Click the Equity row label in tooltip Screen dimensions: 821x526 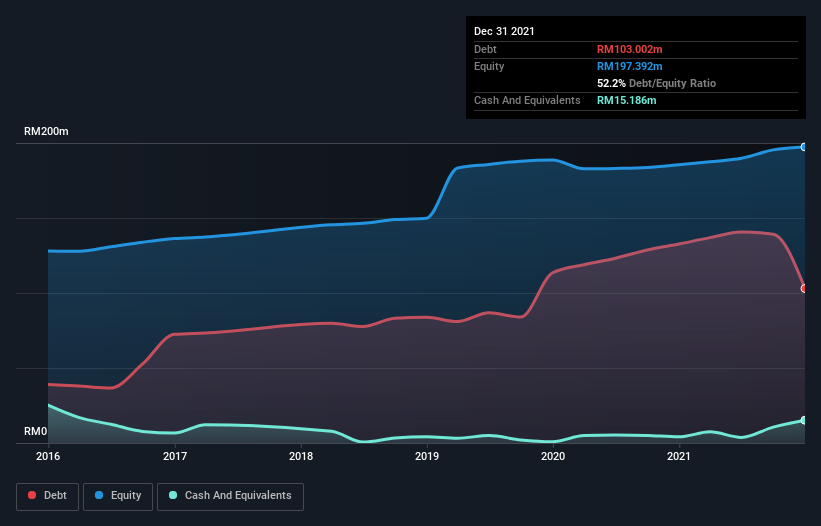[489, 66]
